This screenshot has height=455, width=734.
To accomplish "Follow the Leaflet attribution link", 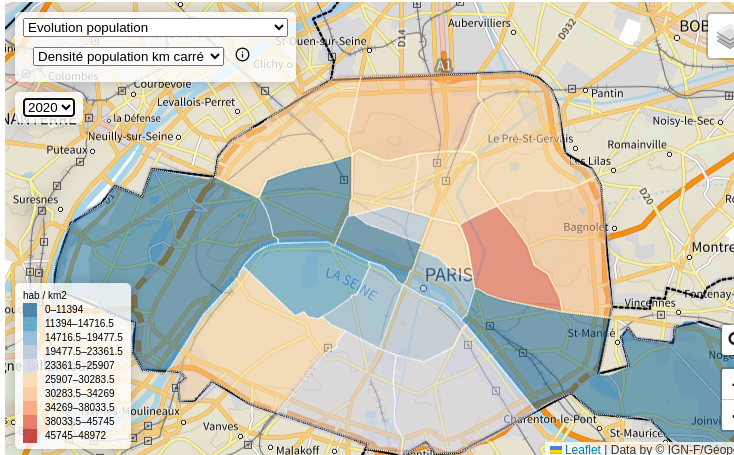I will pyautogui.click(x=582, y=449).
